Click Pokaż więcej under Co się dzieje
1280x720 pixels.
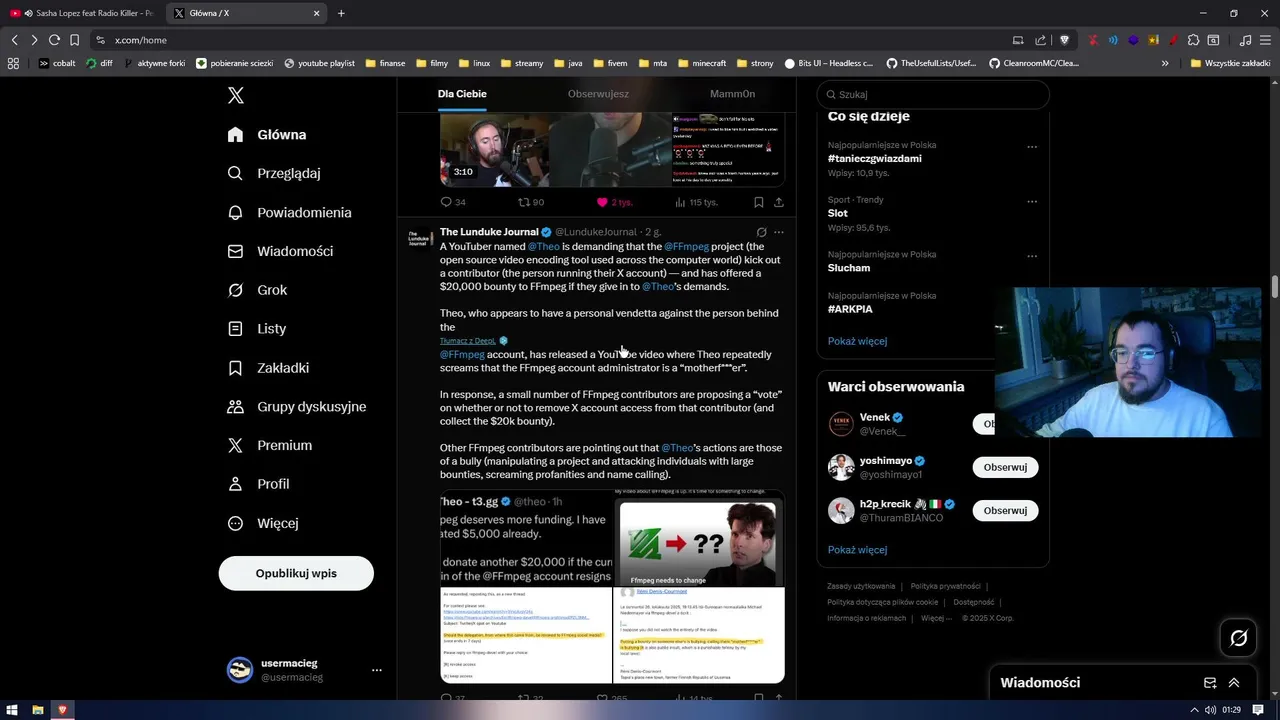pos(857,341)
